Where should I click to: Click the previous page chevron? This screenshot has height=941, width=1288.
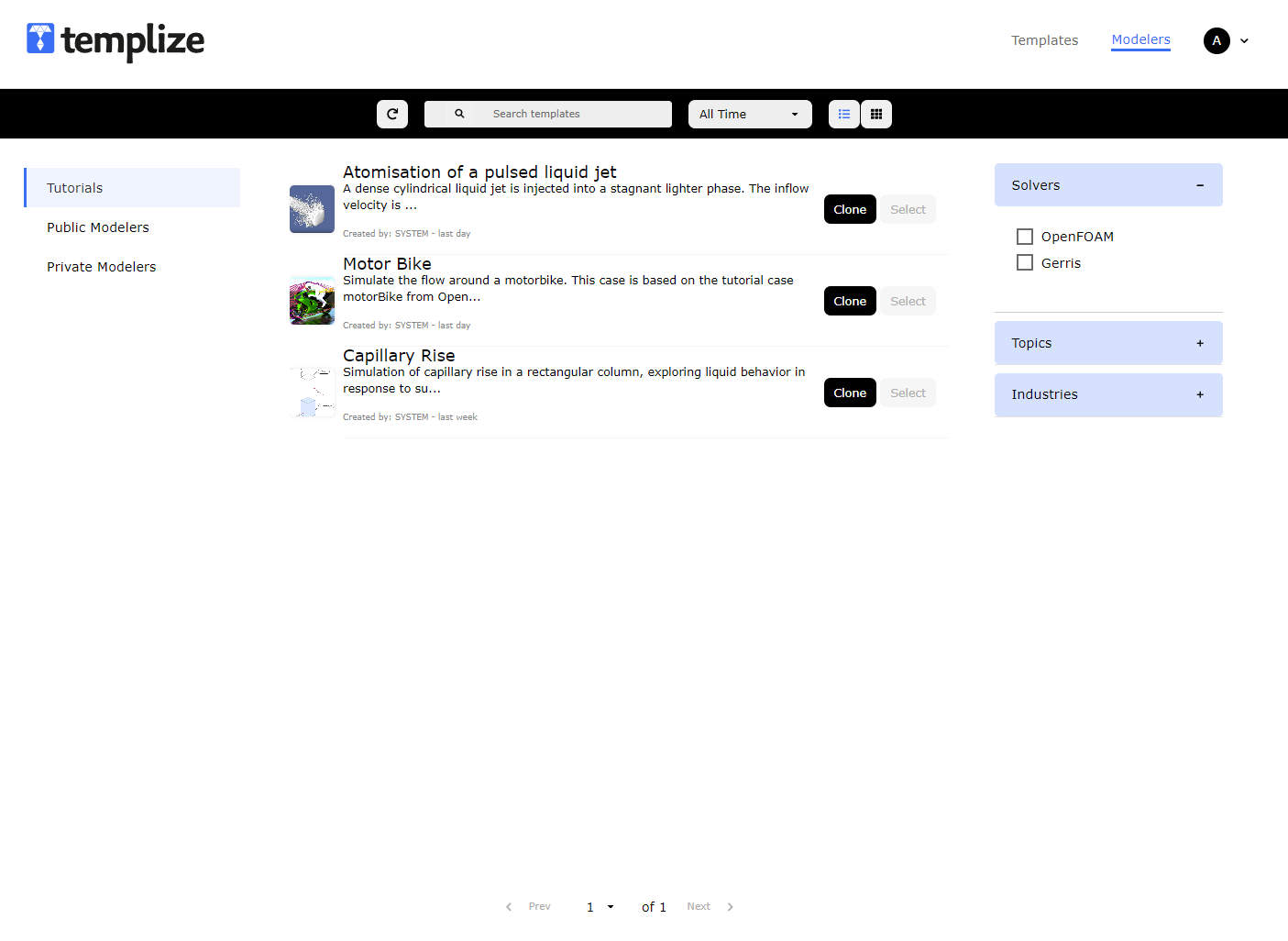[x=509, y=906]
